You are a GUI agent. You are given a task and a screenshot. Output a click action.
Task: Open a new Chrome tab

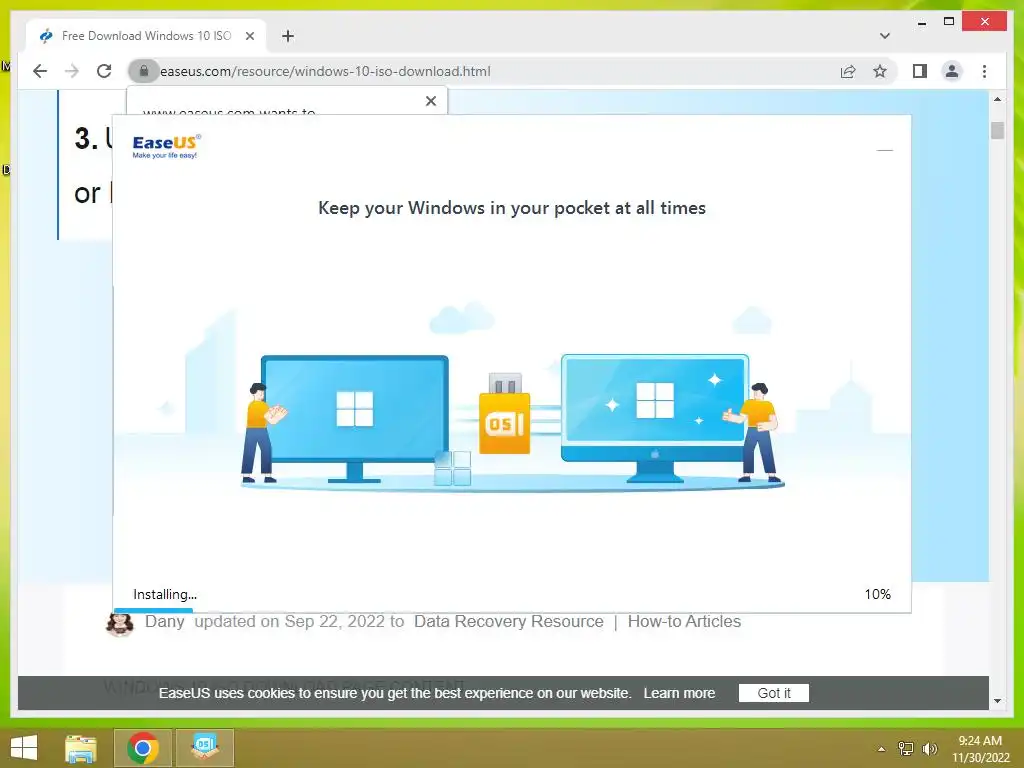tap(287, 36)
